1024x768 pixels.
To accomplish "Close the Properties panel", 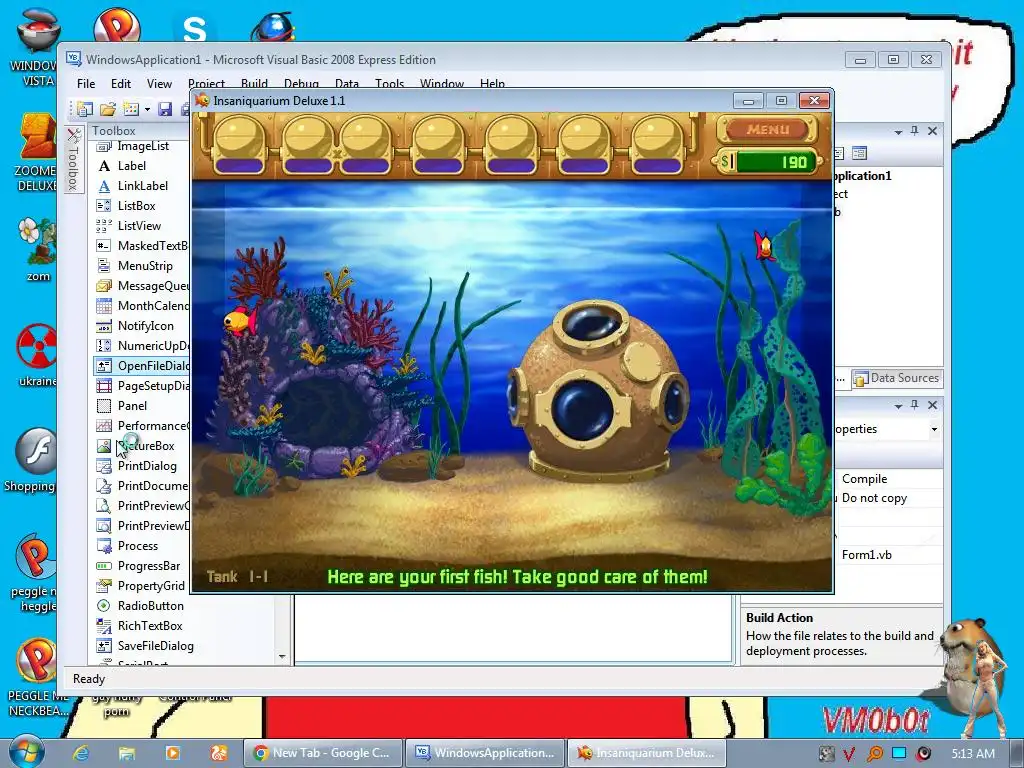I will coord(933,405).
